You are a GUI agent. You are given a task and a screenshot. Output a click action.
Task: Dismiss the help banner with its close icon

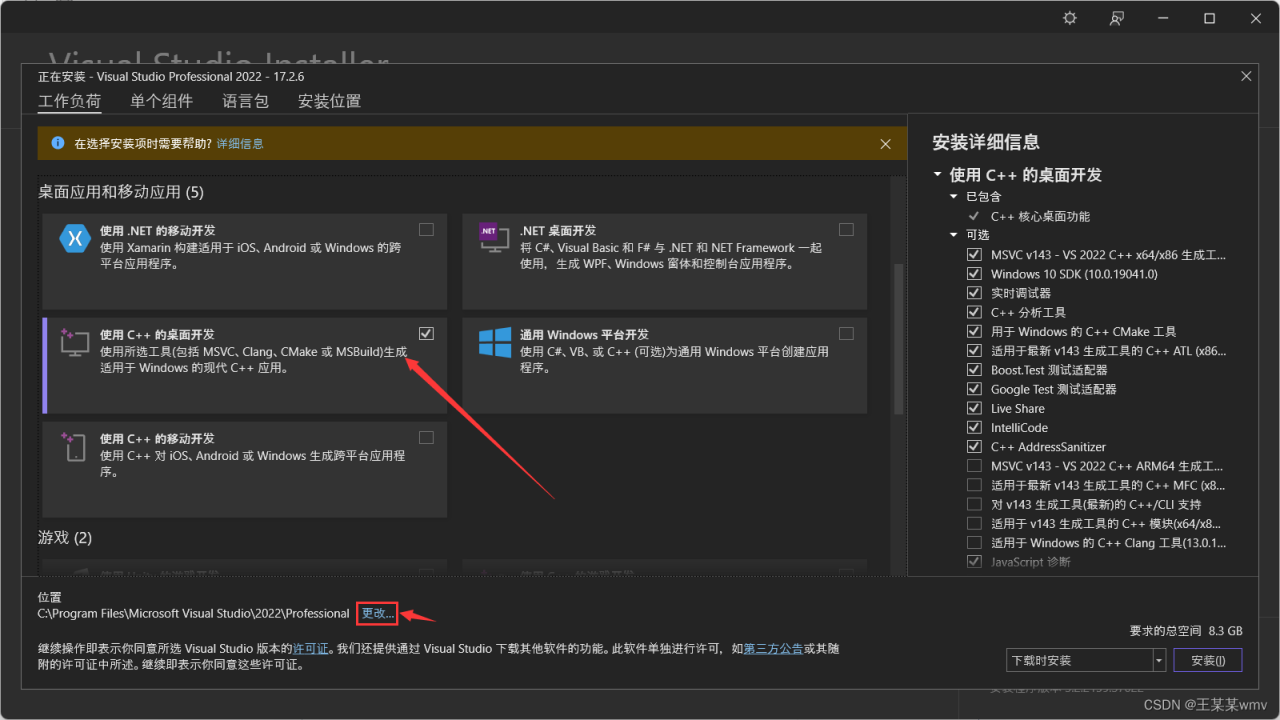tap(885, 143)
